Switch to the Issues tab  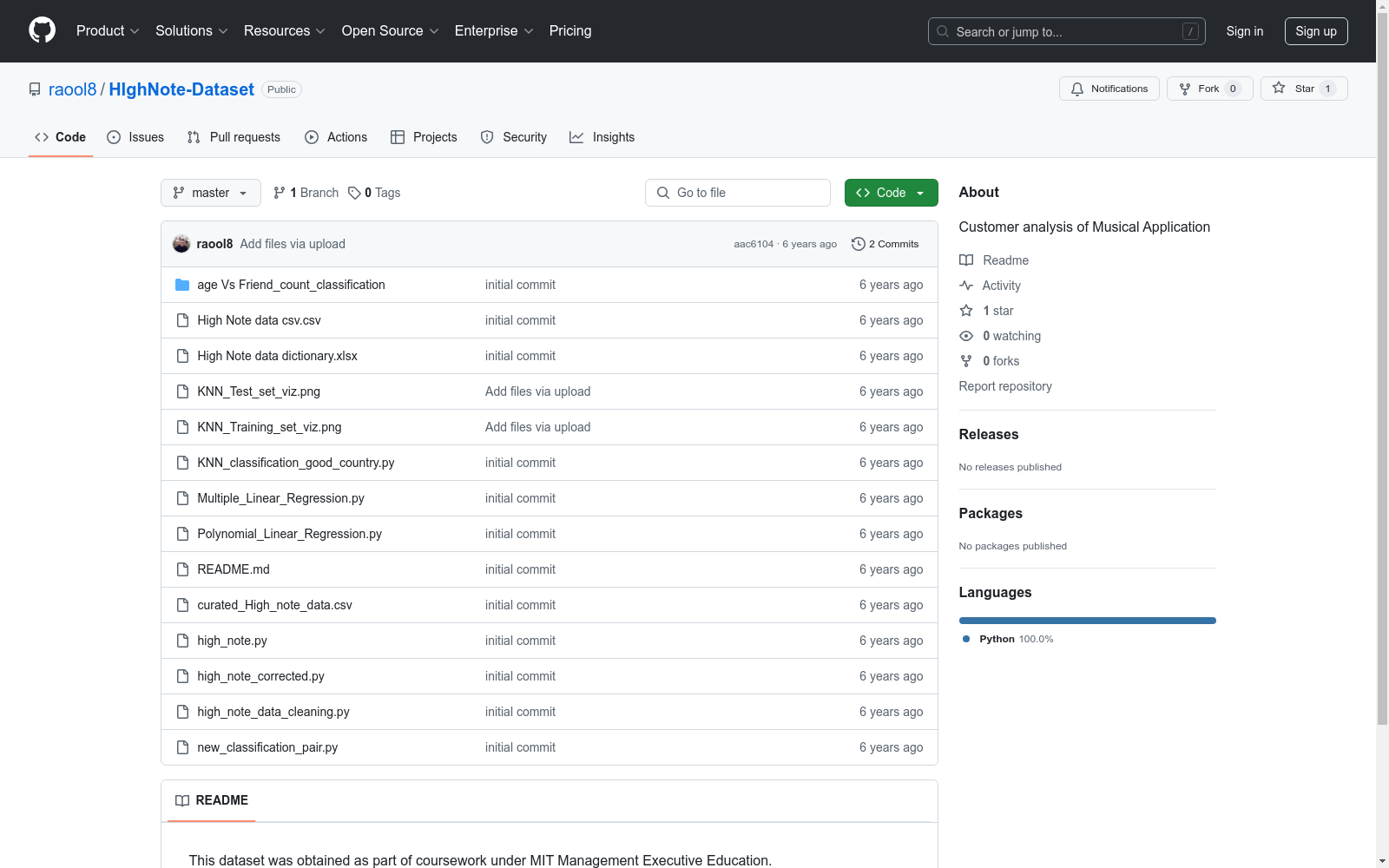point(135,137)
